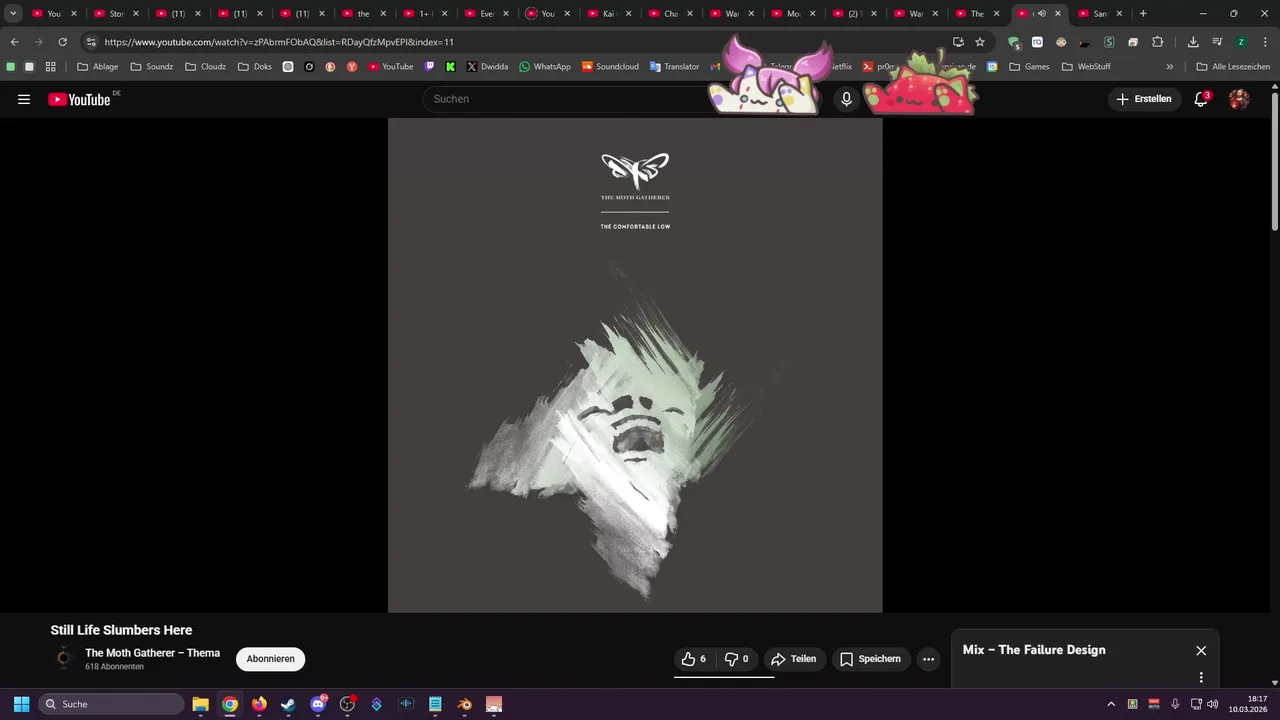
Task: Open the Translator bookmark
Action: [675, 67]
